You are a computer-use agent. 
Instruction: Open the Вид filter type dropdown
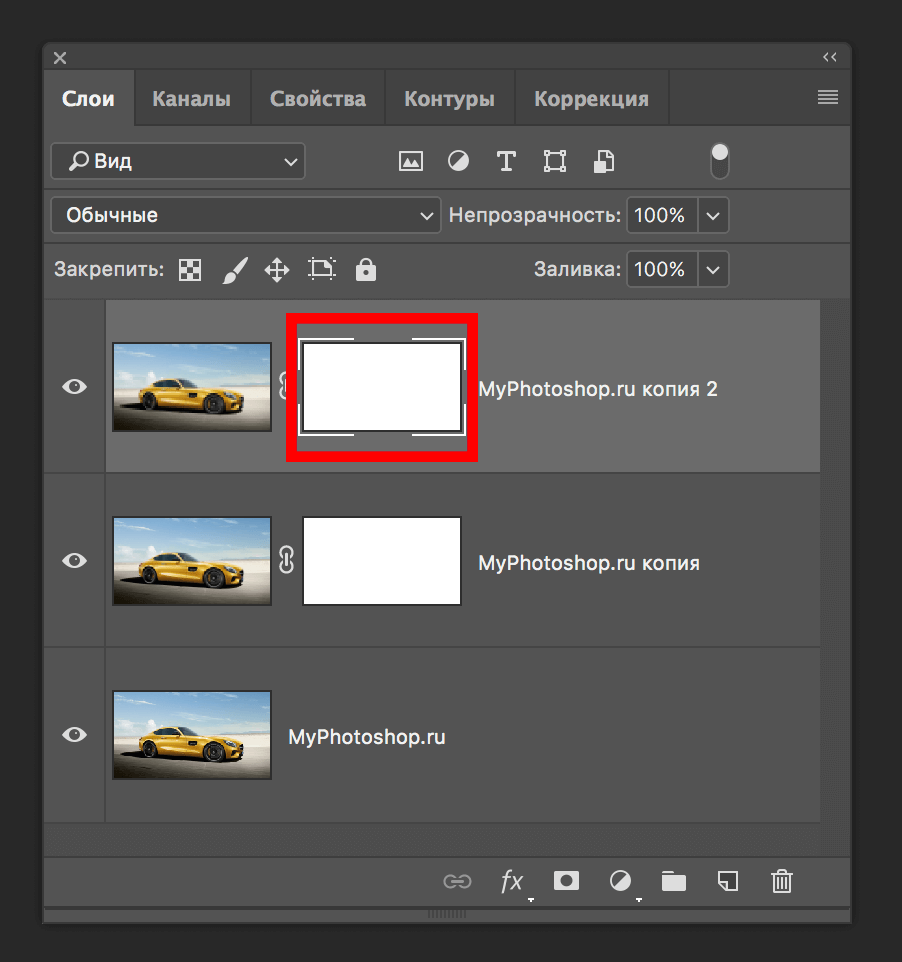[x=178, y=161]
